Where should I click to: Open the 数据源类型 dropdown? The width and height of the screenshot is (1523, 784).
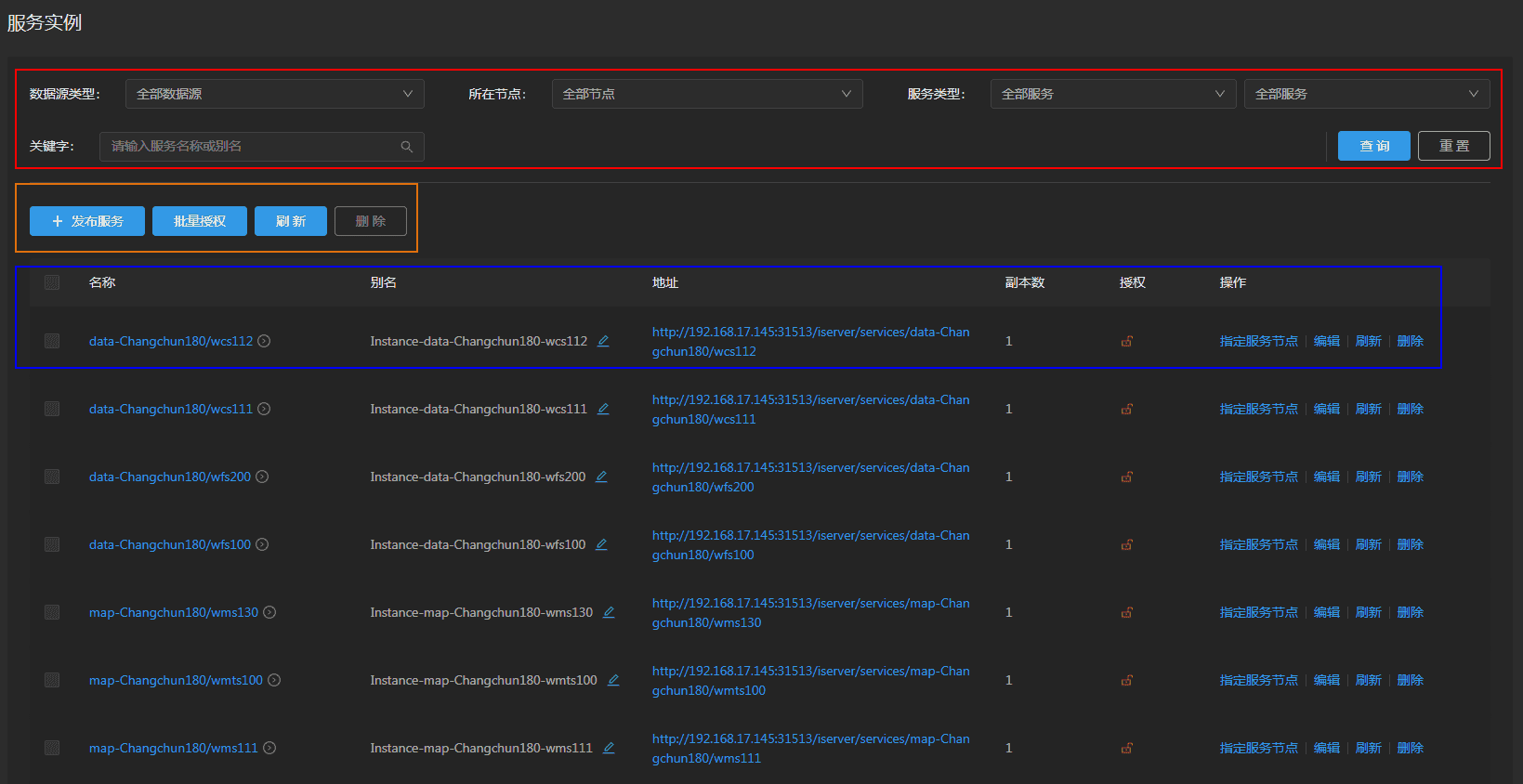274,94
